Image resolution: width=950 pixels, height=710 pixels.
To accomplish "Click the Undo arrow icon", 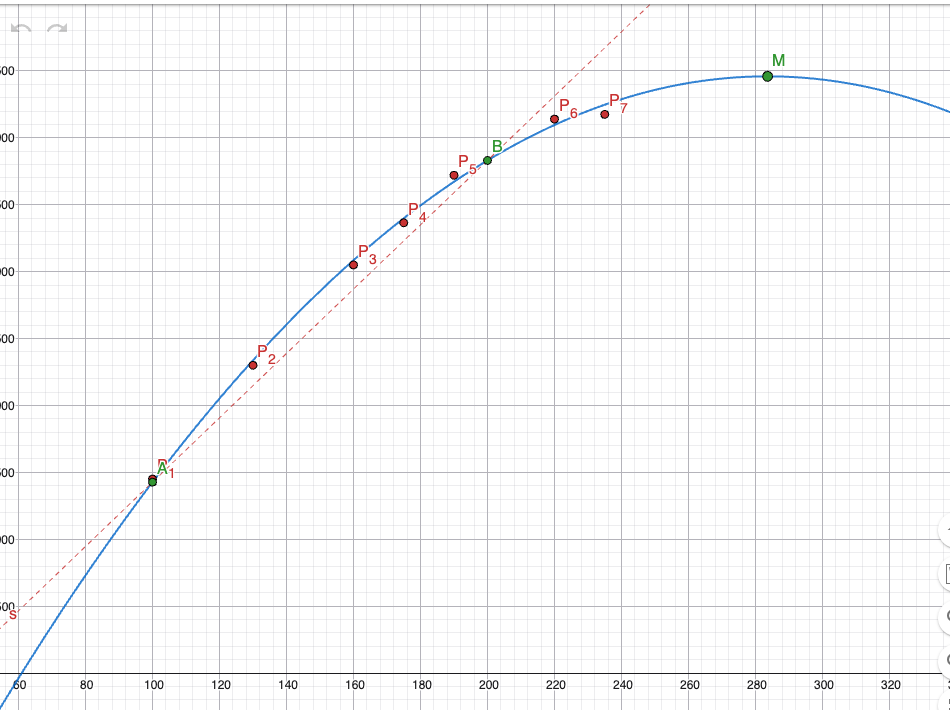I will (21, 28).
